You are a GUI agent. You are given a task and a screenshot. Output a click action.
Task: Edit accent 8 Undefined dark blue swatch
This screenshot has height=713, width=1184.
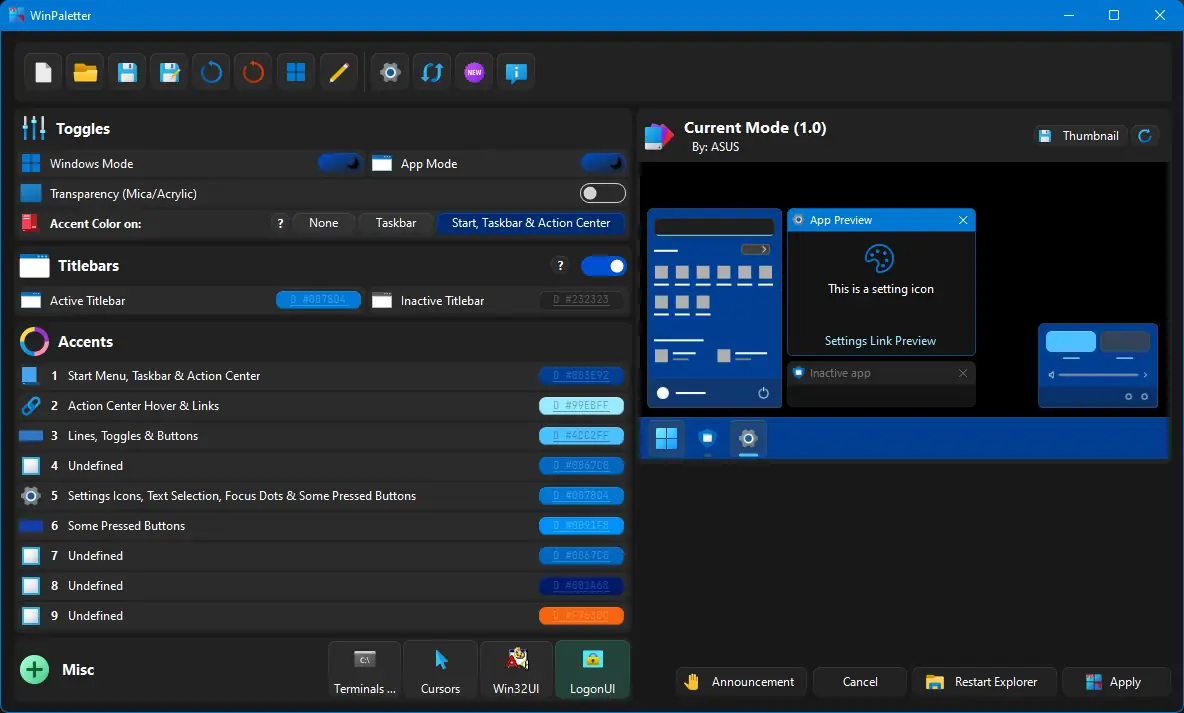point(581,585)
